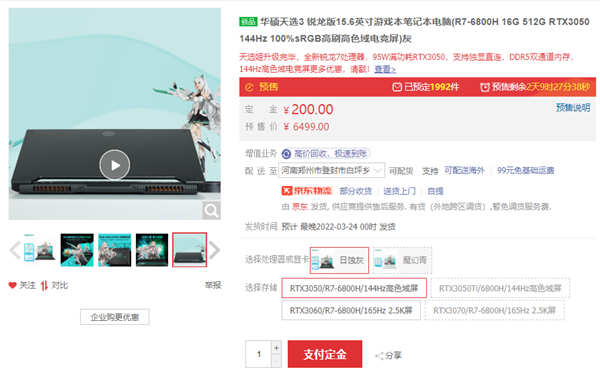Click the 京东 seller name link
600x371 pixels.
(x=300, y=207)
